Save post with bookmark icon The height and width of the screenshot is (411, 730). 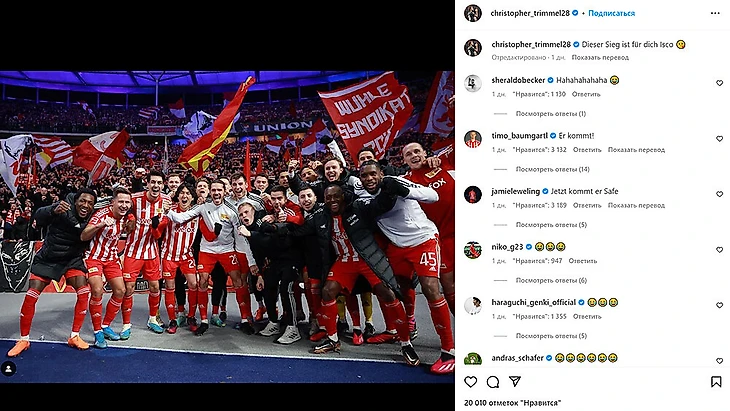pyautogui.click(x=716, y=382)
